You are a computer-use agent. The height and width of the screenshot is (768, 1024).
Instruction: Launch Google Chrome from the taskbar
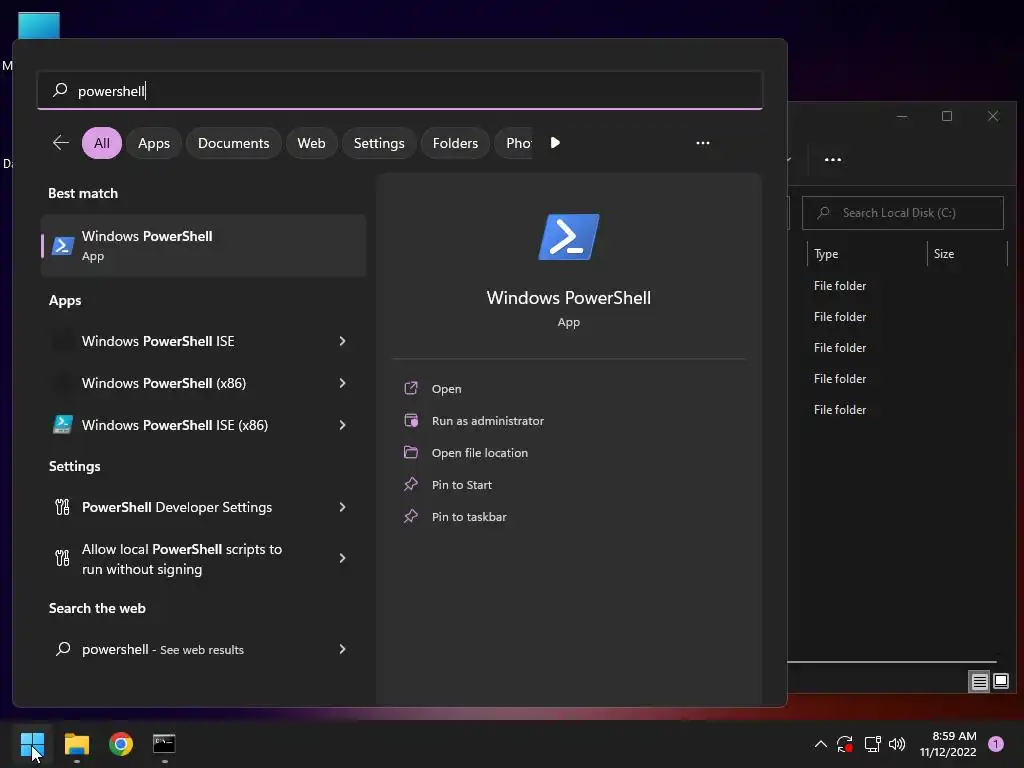click(x=121, y=743)
